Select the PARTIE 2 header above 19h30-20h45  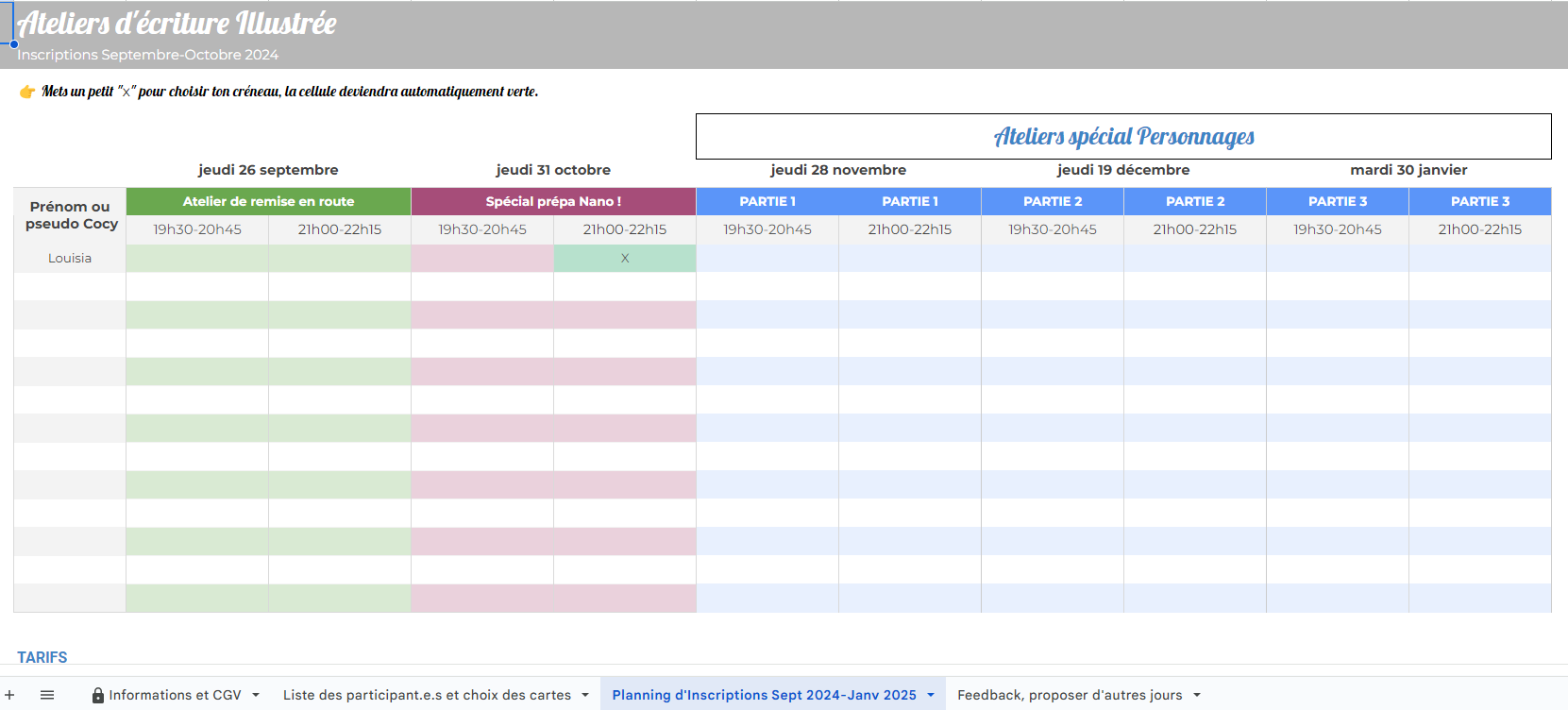(x=1053, y=201)
